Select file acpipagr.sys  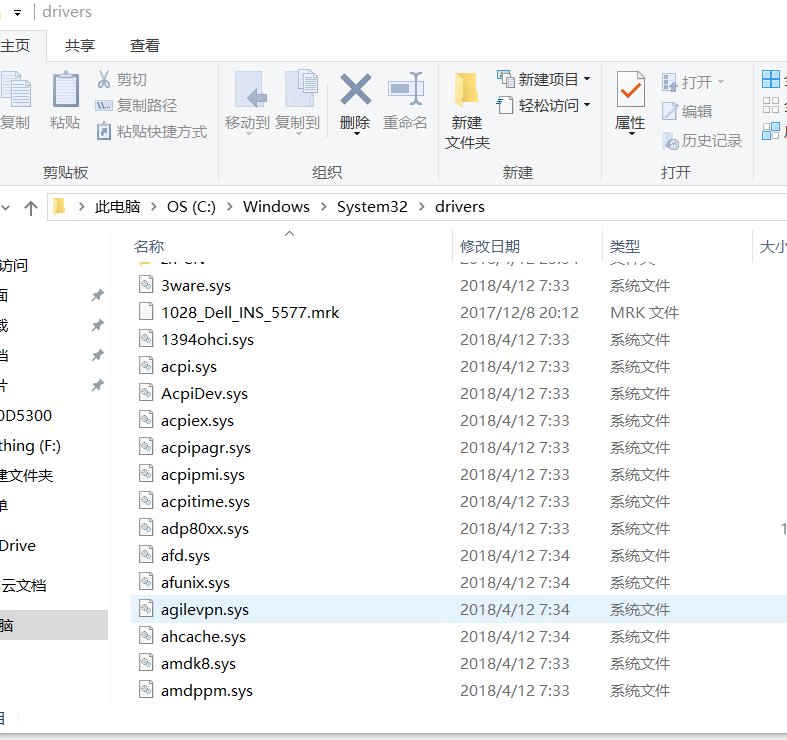click(x=206, y=448)
